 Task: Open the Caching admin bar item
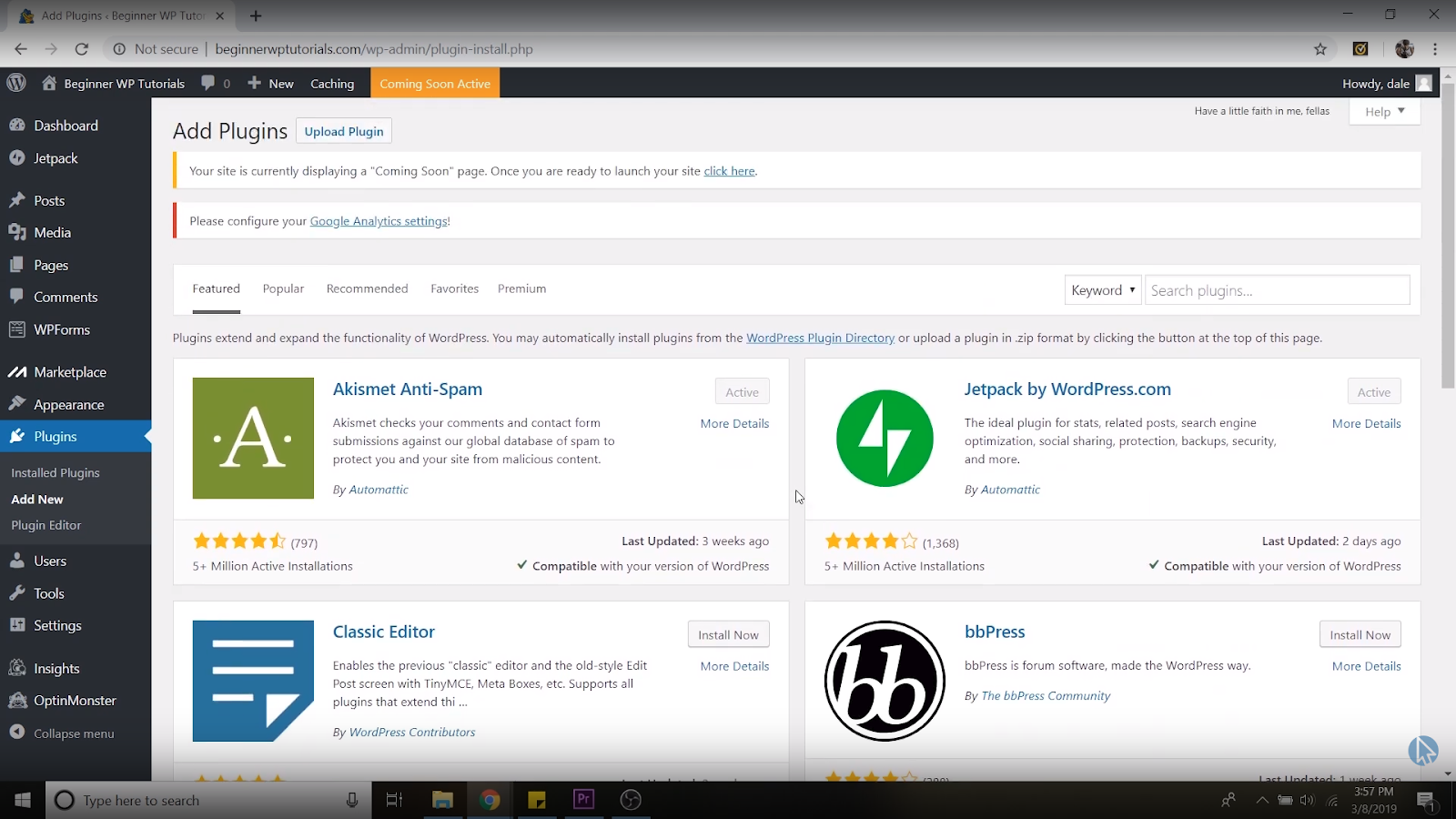(x=332, y=83)
